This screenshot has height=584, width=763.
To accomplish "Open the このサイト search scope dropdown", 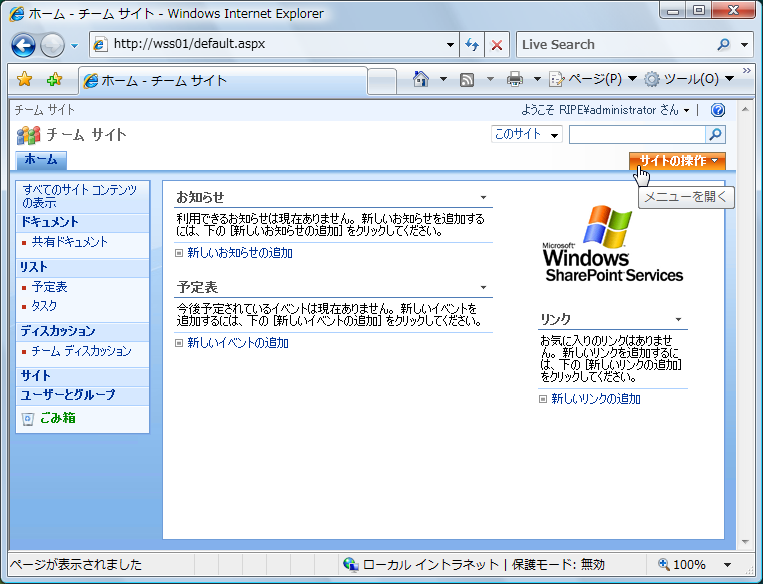I will [527, 134].
